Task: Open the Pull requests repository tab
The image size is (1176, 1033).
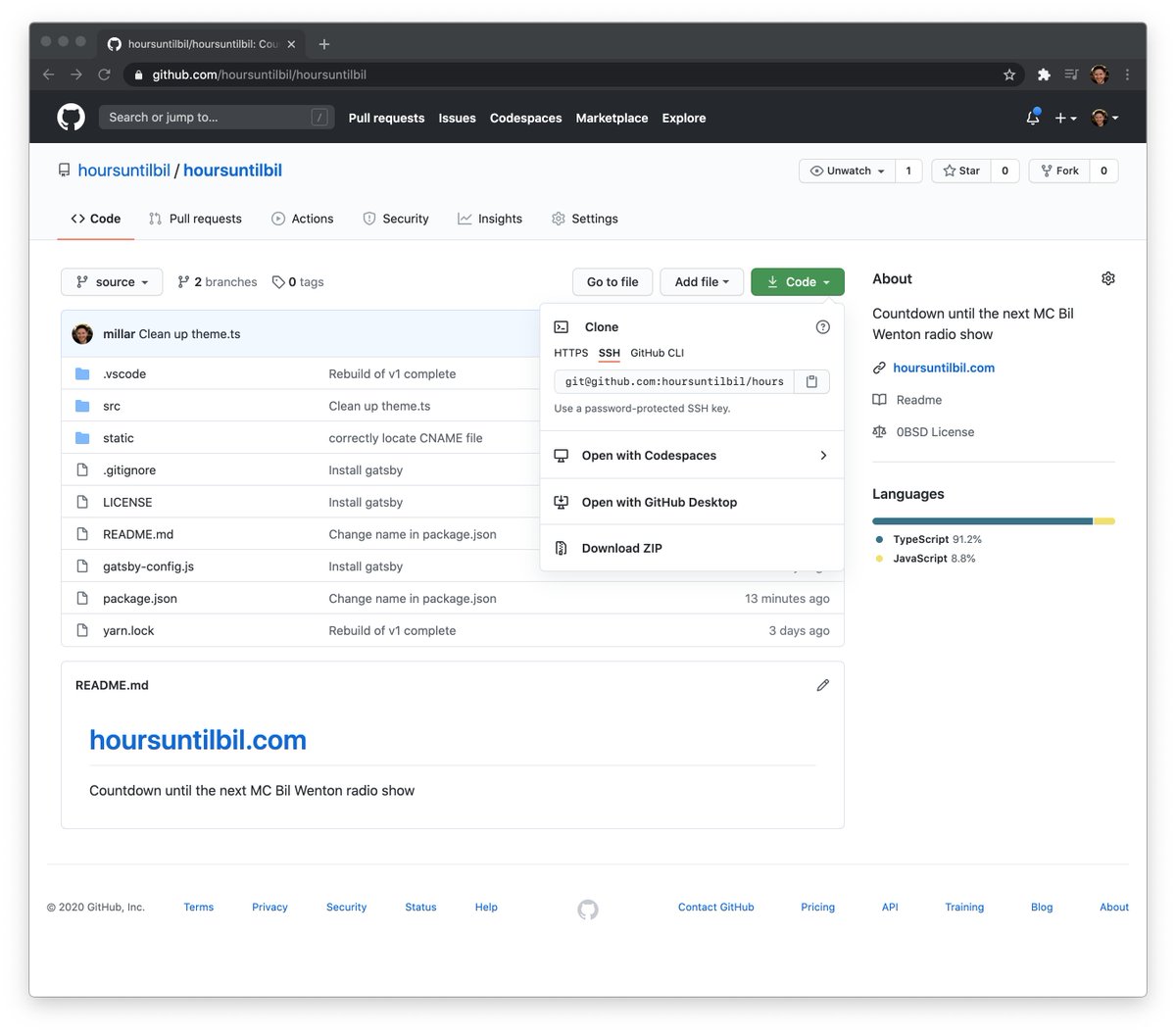Action: tap(195, 219)
